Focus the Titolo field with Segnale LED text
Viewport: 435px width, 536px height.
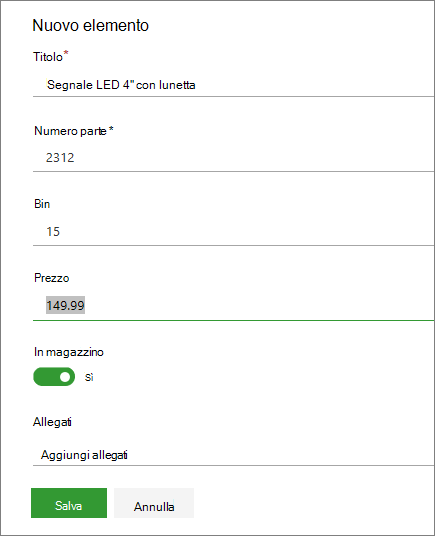click(x=233, y=85)
